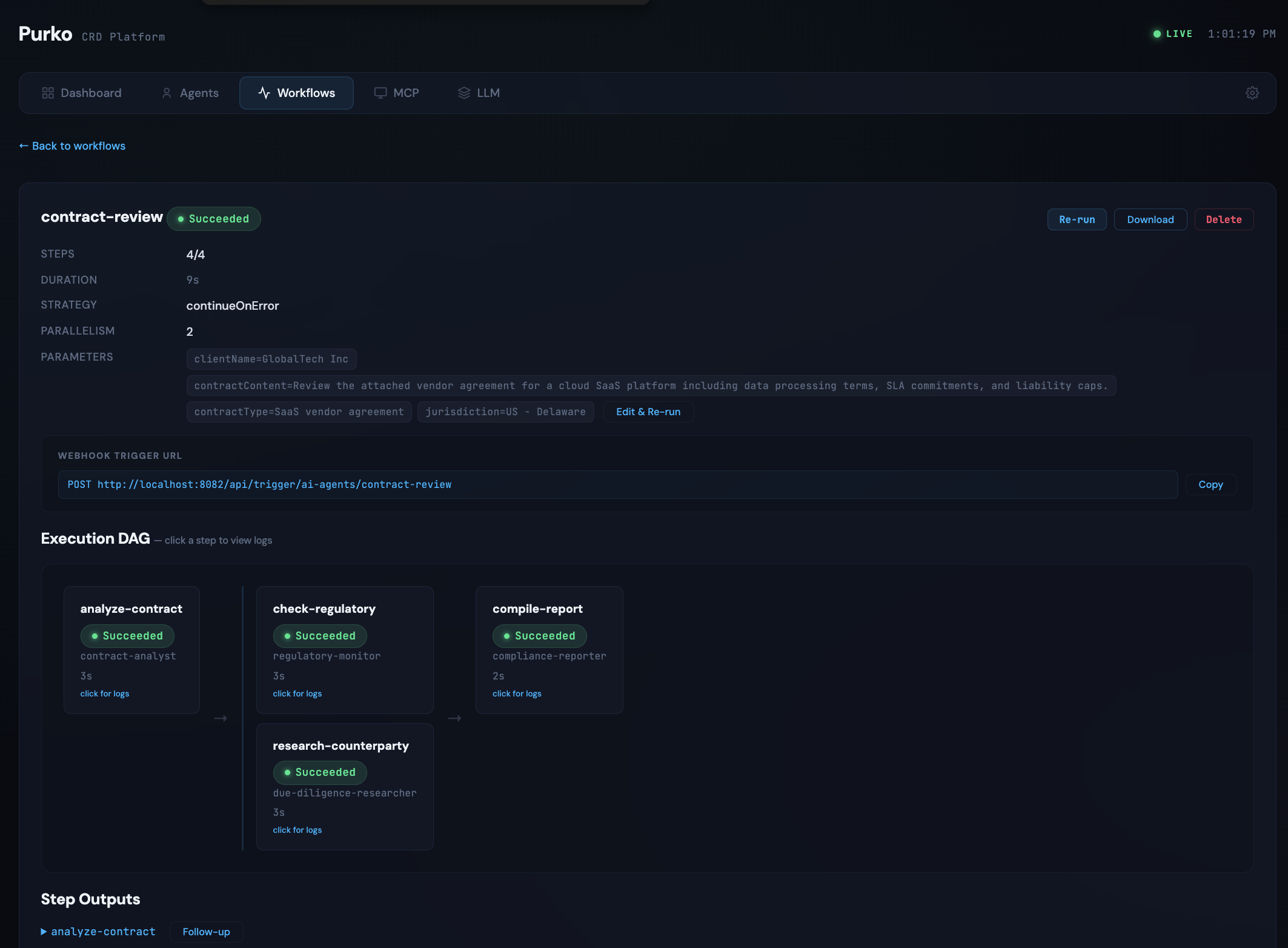1288x948 pixels.
Task: Click the Follow-up button for analyze-contract
Action: [x=206, y=932]
